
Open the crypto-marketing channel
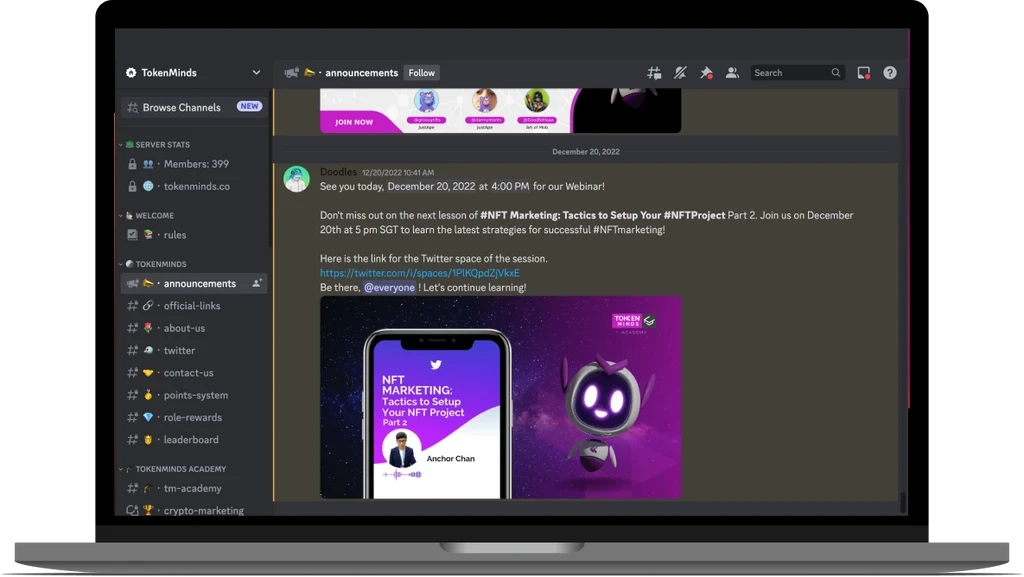point(194,510)
